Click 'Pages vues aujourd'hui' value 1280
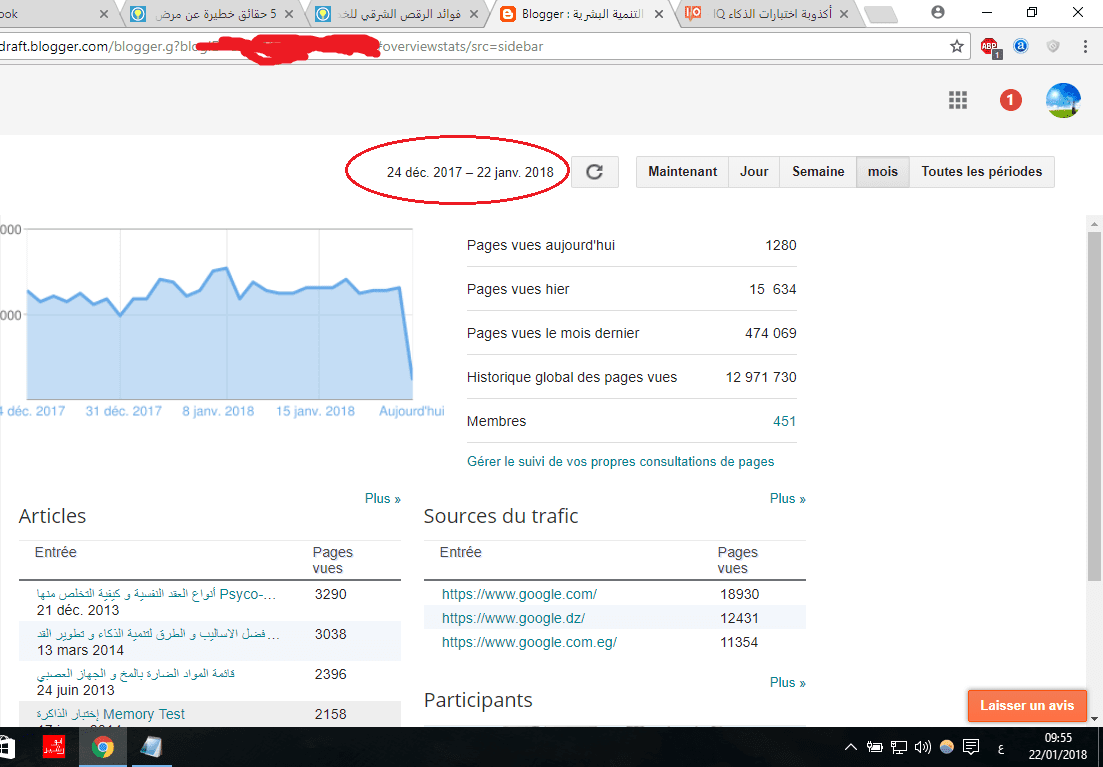The image size is (1103, 767). [781, 246]
